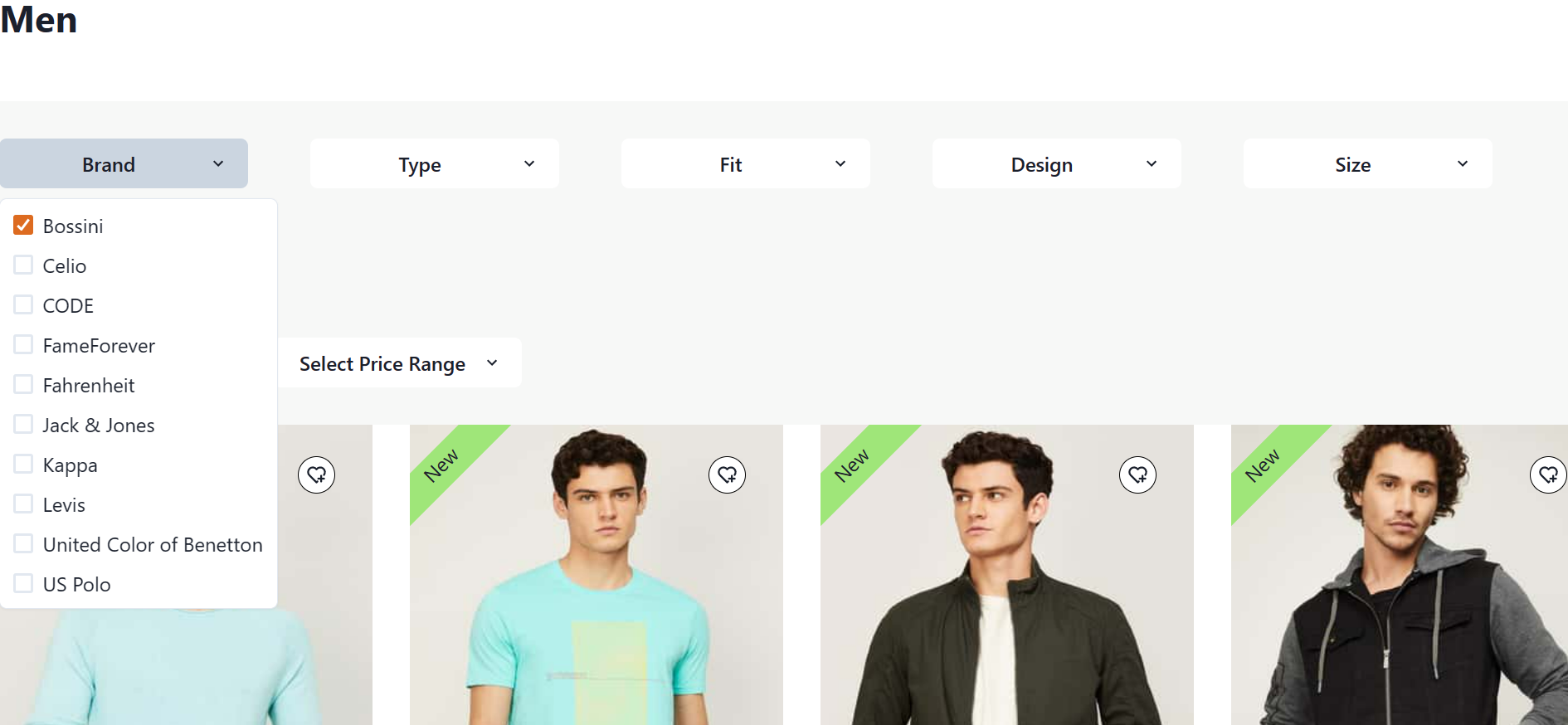The image size is (1568, 725).
Task: Open the Select Price Range dropdown
Action: pyautogui.click(x=399, y=362)
